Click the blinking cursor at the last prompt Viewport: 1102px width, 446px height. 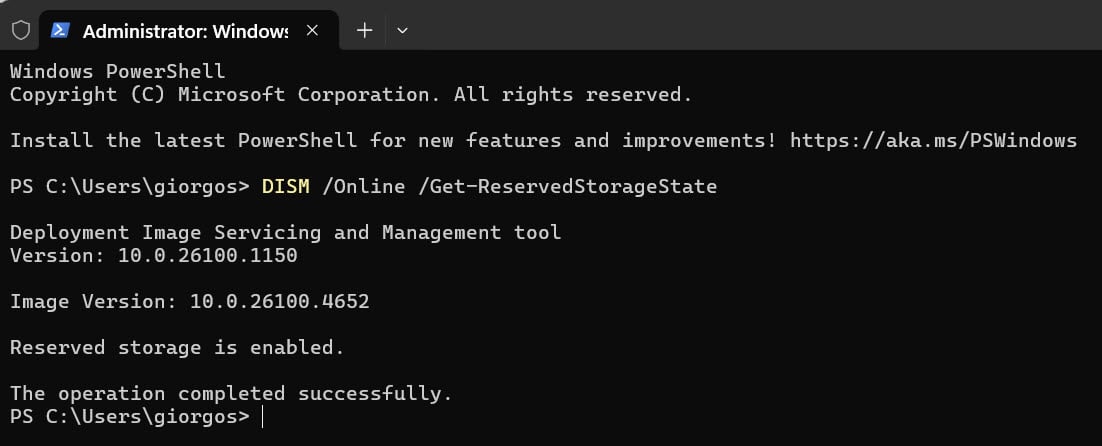pyautogui.click(x=263, y=416)
